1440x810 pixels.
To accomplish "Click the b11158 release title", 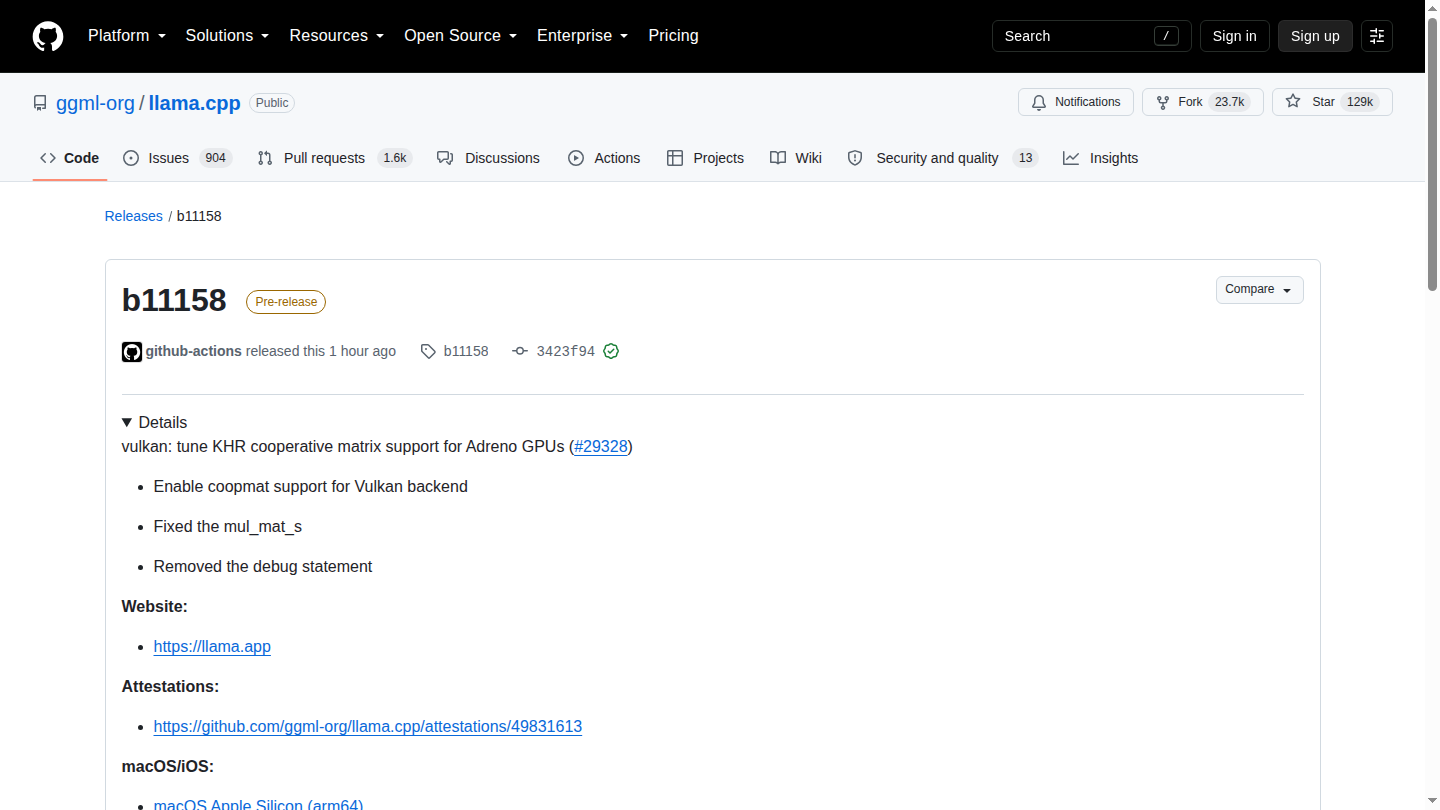I will point(174,300).
